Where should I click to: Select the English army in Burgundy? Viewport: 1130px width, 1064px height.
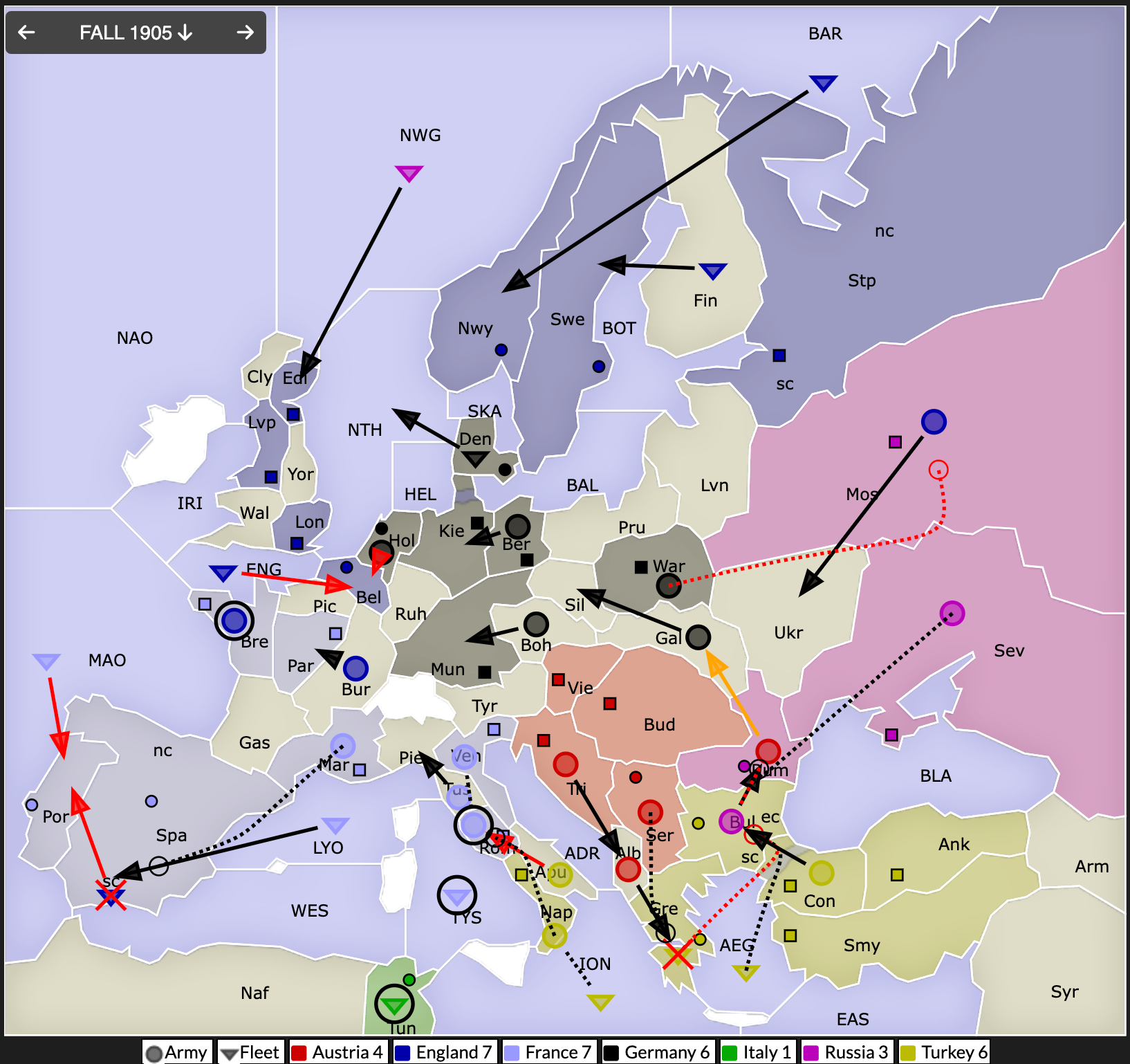[355, 668]
